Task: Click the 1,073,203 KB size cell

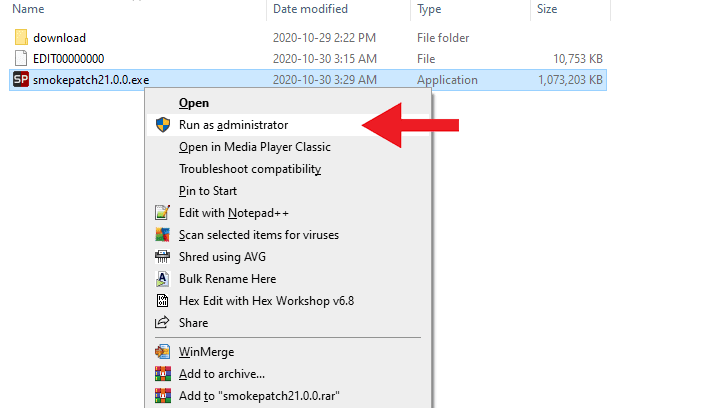Action: coord(570,80)
